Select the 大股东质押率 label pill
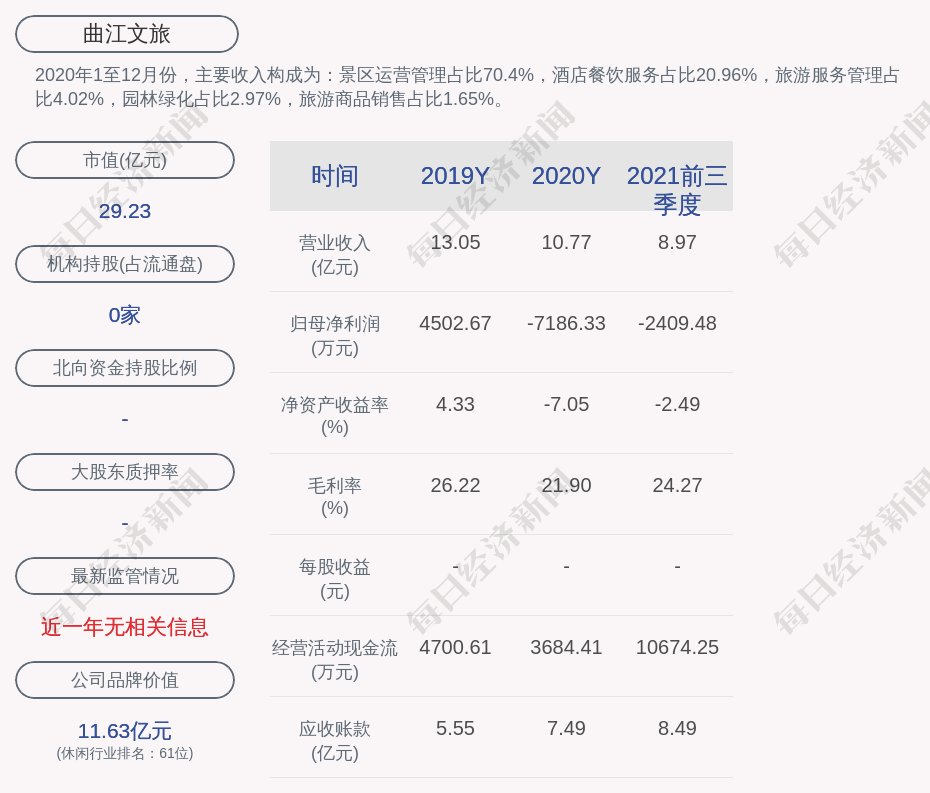Viewport: 930px width, 793px height. tap(125, 472)
